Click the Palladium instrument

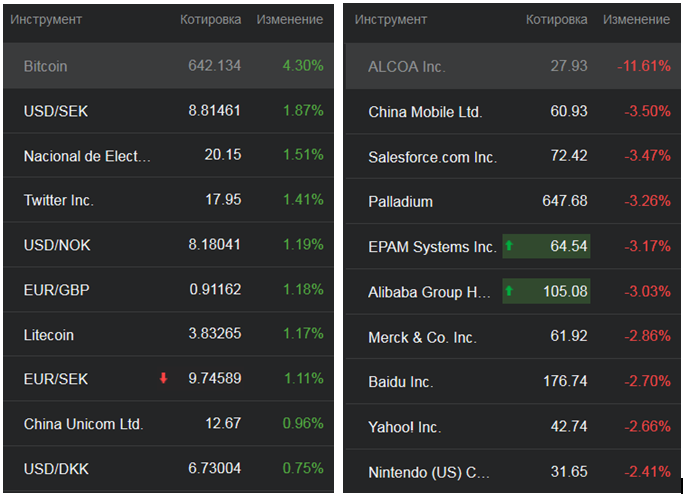[x=400, y=201]
